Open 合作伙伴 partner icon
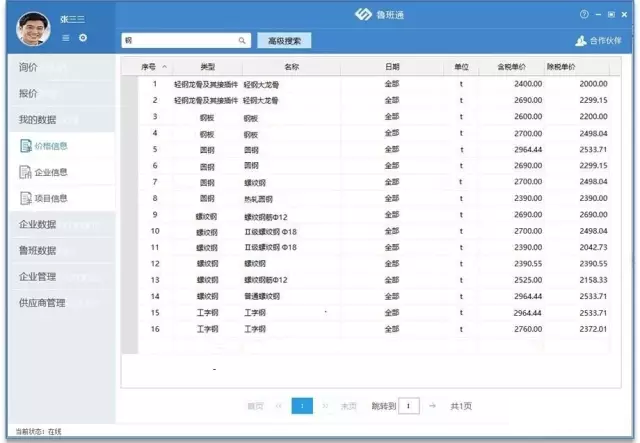The height and width of the screenshot is (443, 640). pyautogui.click(x=581, y=41)
